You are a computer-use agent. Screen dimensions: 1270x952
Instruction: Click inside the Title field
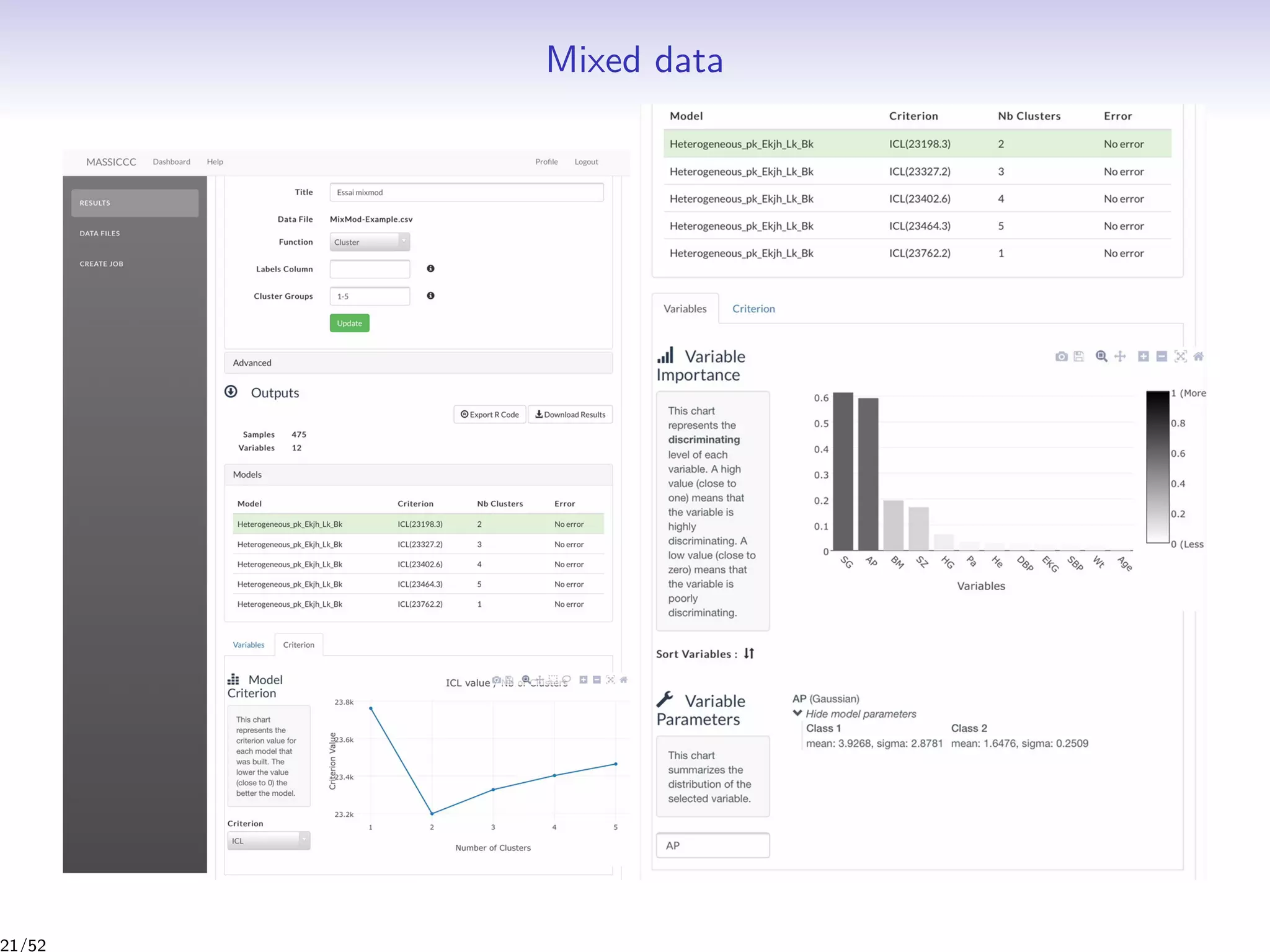pos(466,192)
